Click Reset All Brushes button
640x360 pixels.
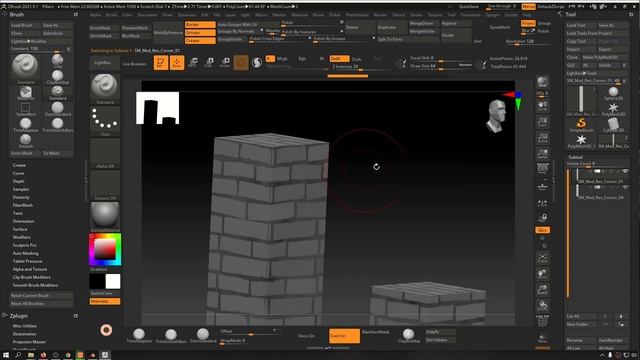(42, 304)
